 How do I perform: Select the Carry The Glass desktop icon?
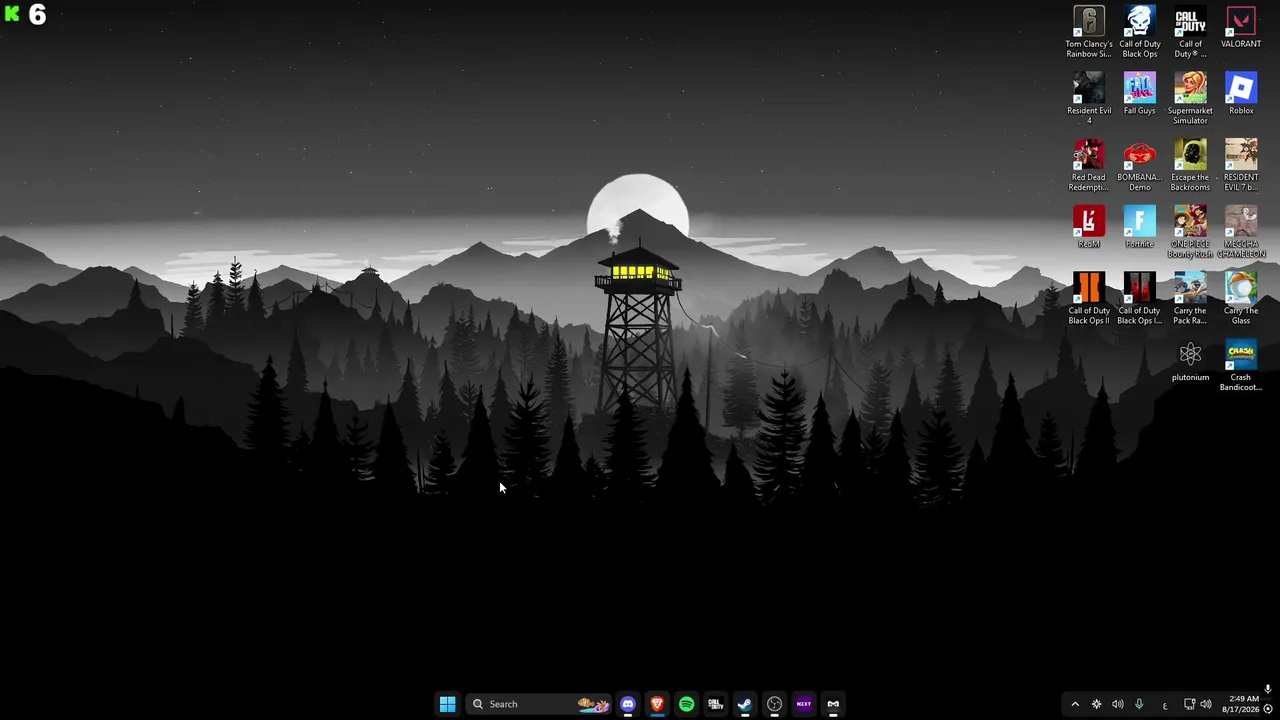(x=1241, y=298)
